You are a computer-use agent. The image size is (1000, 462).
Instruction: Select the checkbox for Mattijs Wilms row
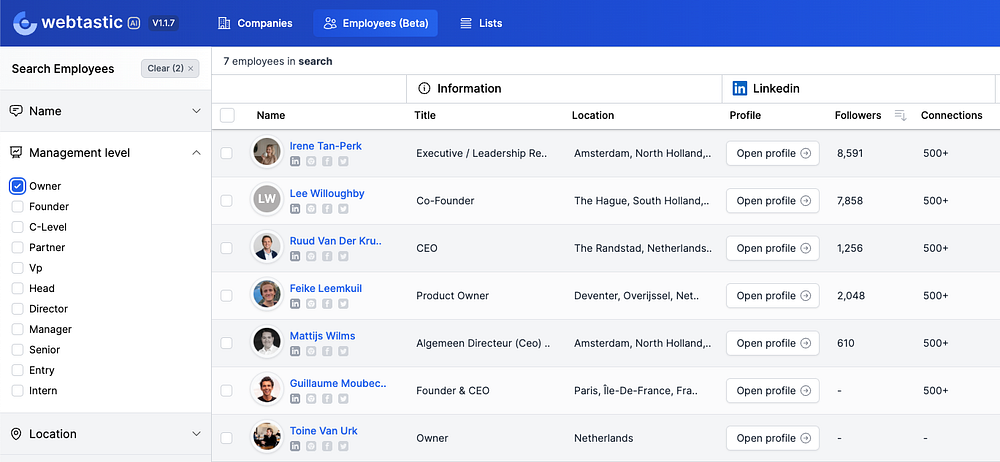coord(226,343)
